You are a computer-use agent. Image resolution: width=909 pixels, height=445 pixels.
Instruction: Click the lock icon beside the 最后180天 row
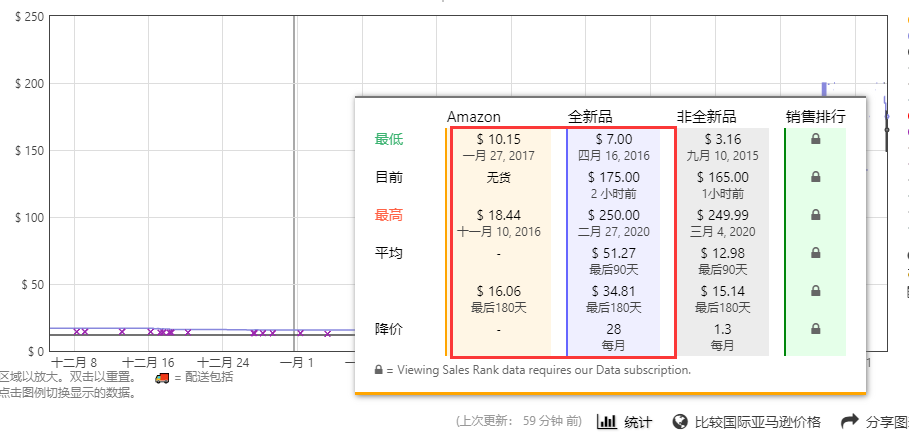[815, 291]
